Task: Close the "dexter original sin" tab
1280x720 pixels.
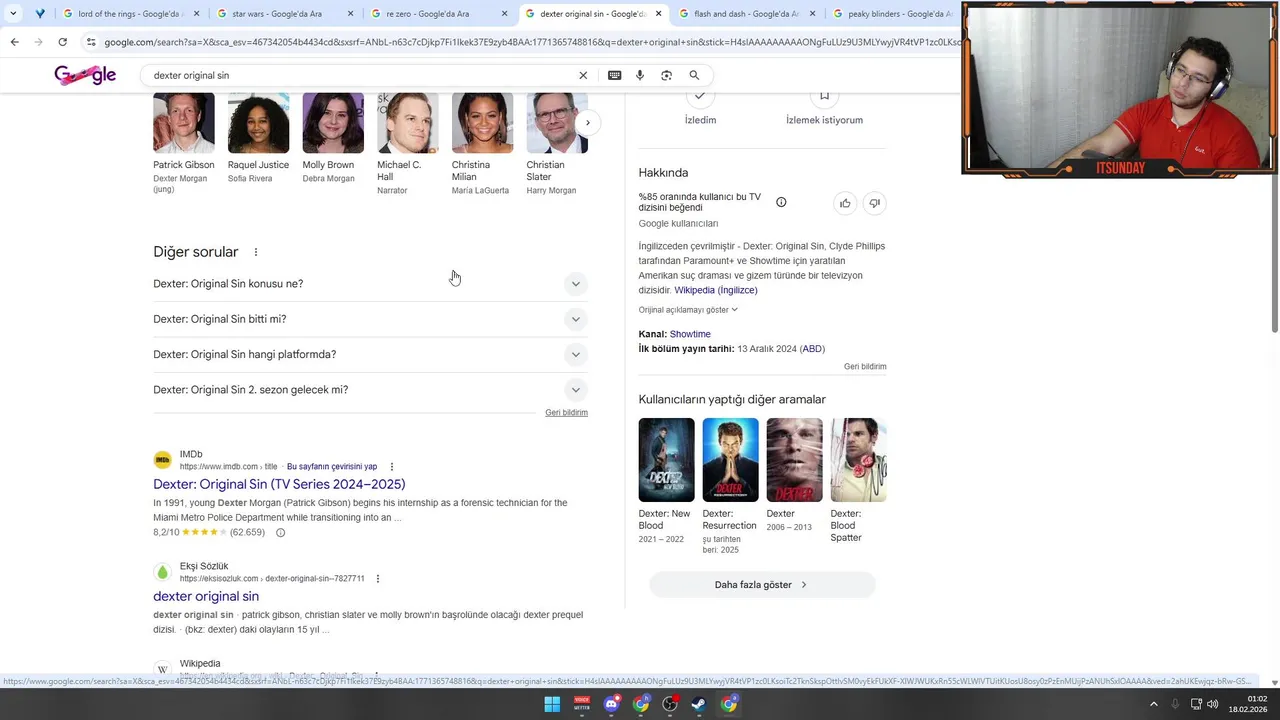Action: [x=658, y=14]
